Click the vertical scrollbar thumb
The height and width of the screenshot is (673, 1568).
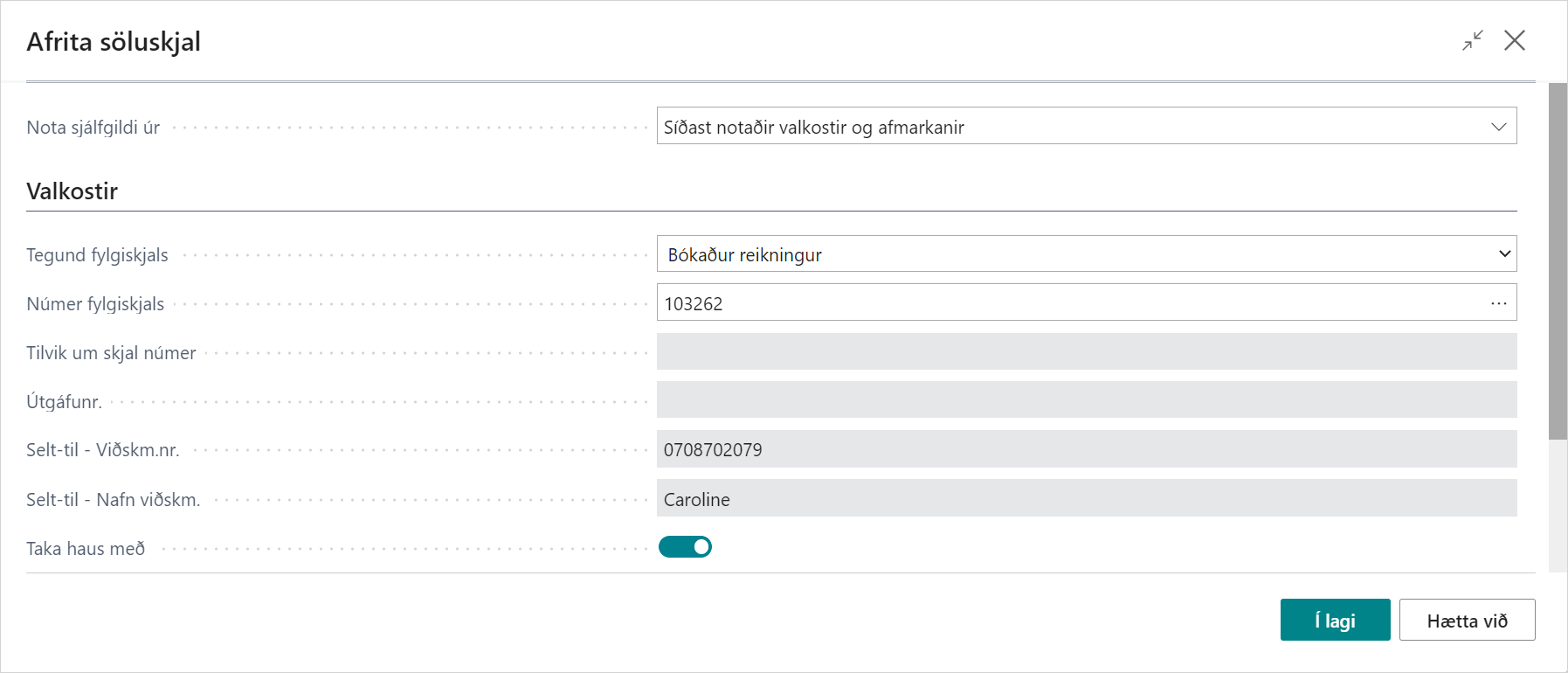(1558, 262)
